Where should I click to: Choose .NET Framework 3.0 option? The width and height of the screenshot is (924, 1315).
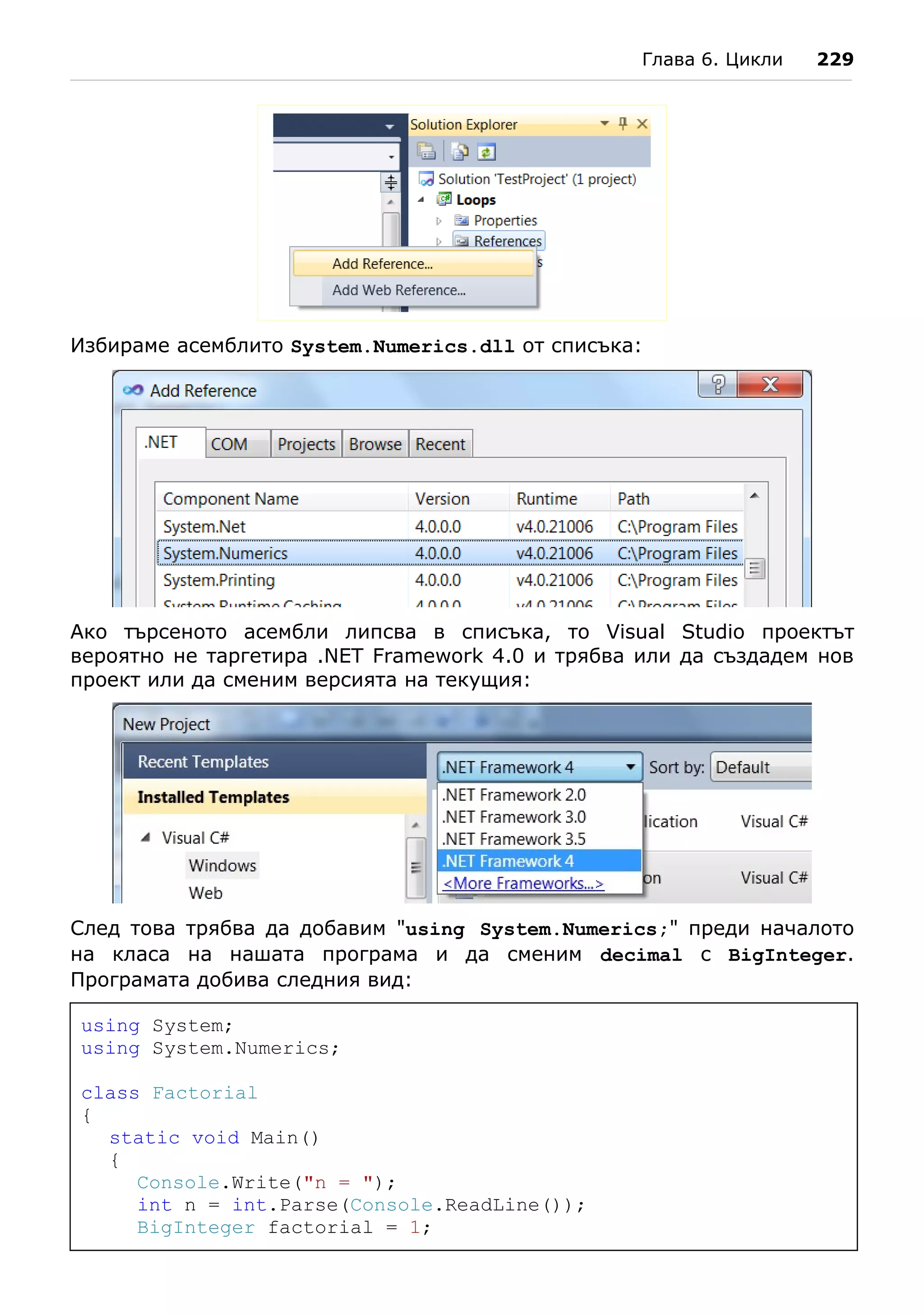(x=539, y=816)
